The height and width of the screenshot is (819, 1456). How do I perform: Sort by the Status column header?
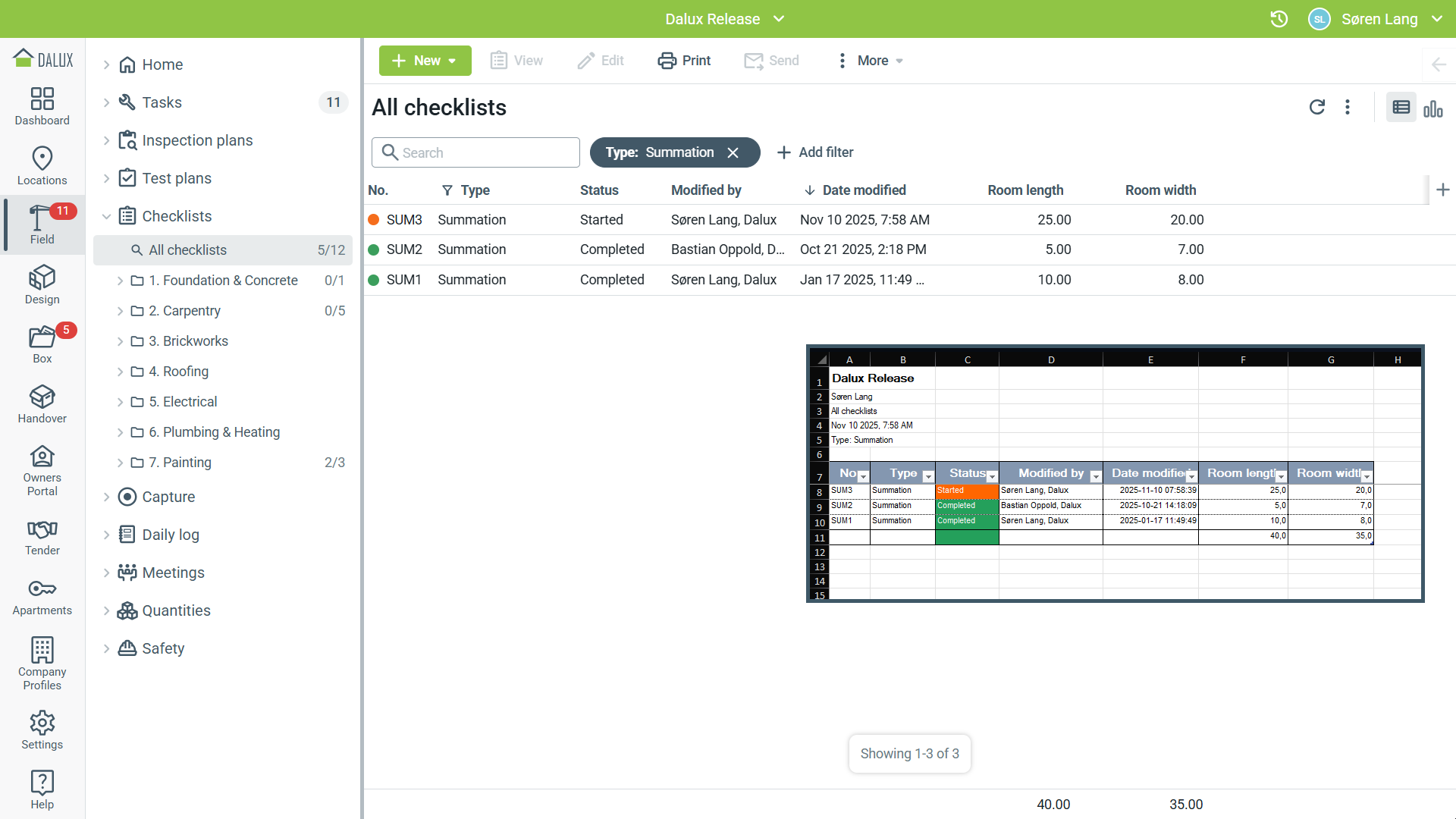coord(599,190)
